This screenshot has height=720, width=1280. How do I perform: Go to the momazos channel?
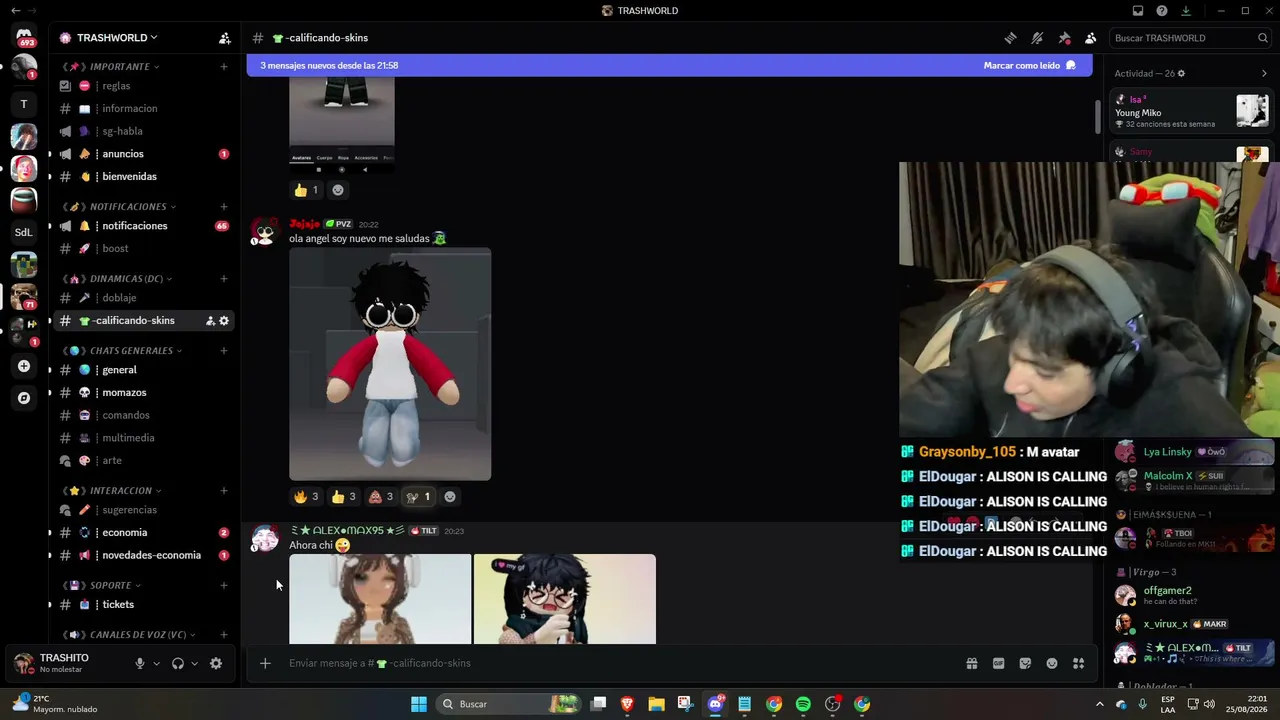click(x=142, y=393)
